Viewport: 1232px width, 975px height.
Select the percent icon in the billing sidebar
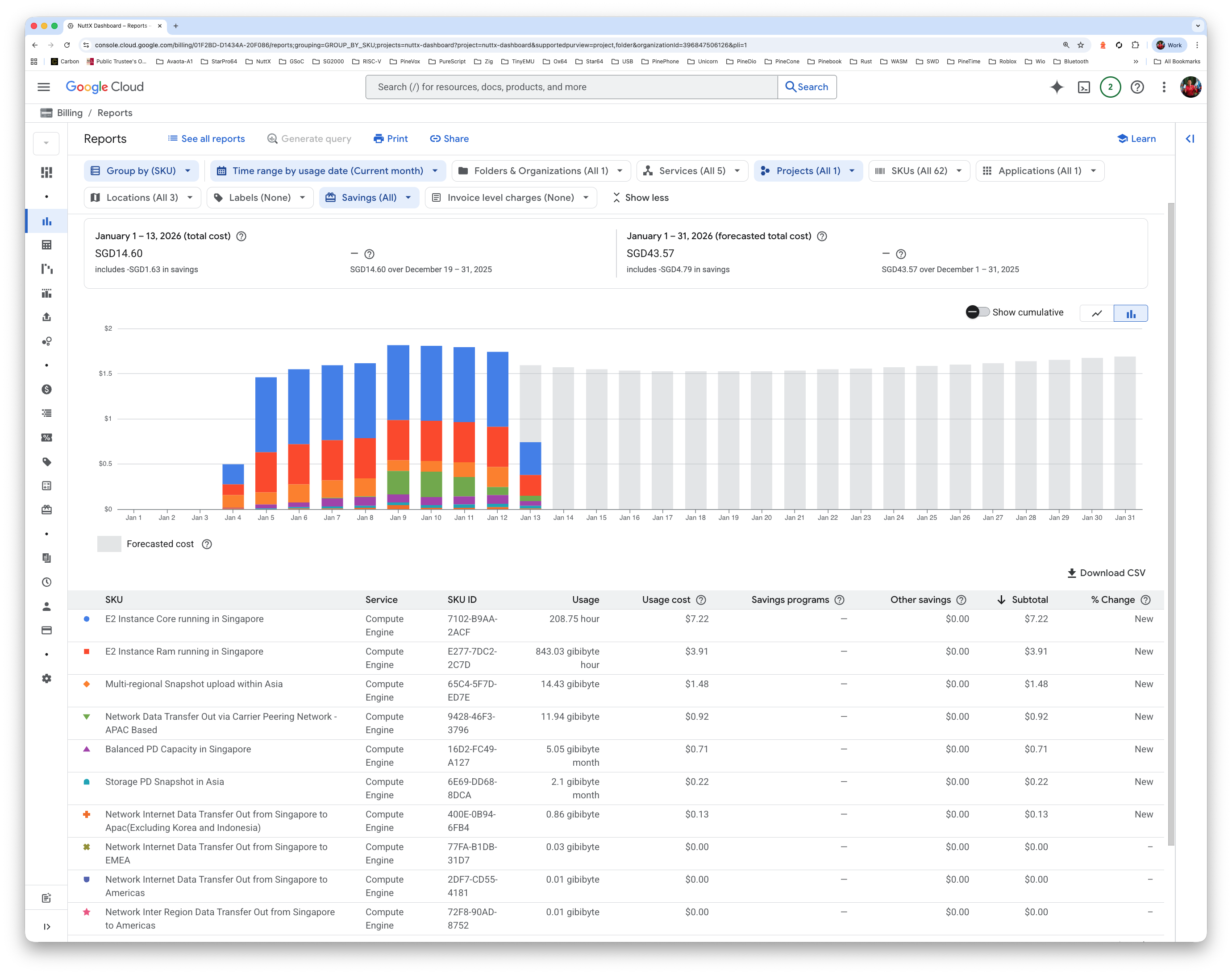[x=46, y=437]
